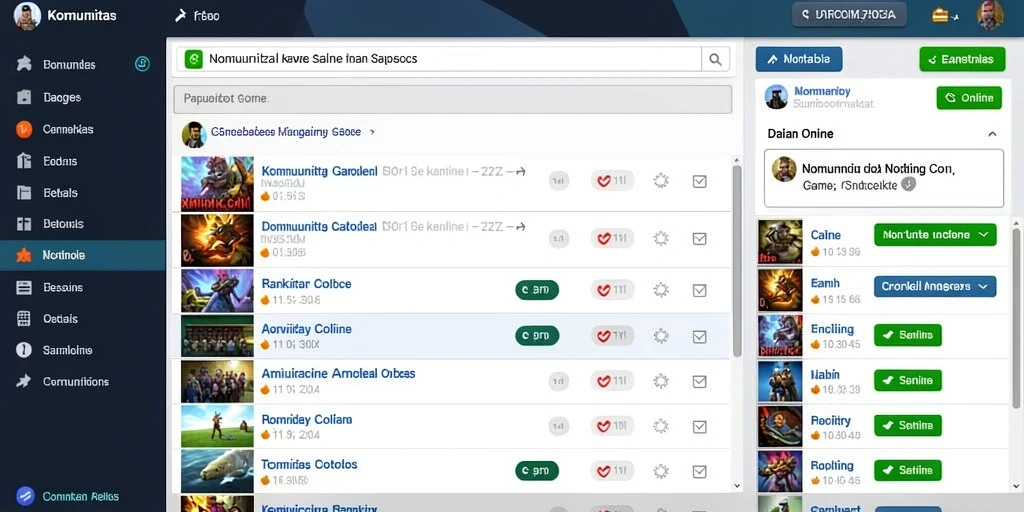Click the Bomundes puzzle icon in sidebar
This screenshot has height=512, width=1024.
[x=24, y=64]
